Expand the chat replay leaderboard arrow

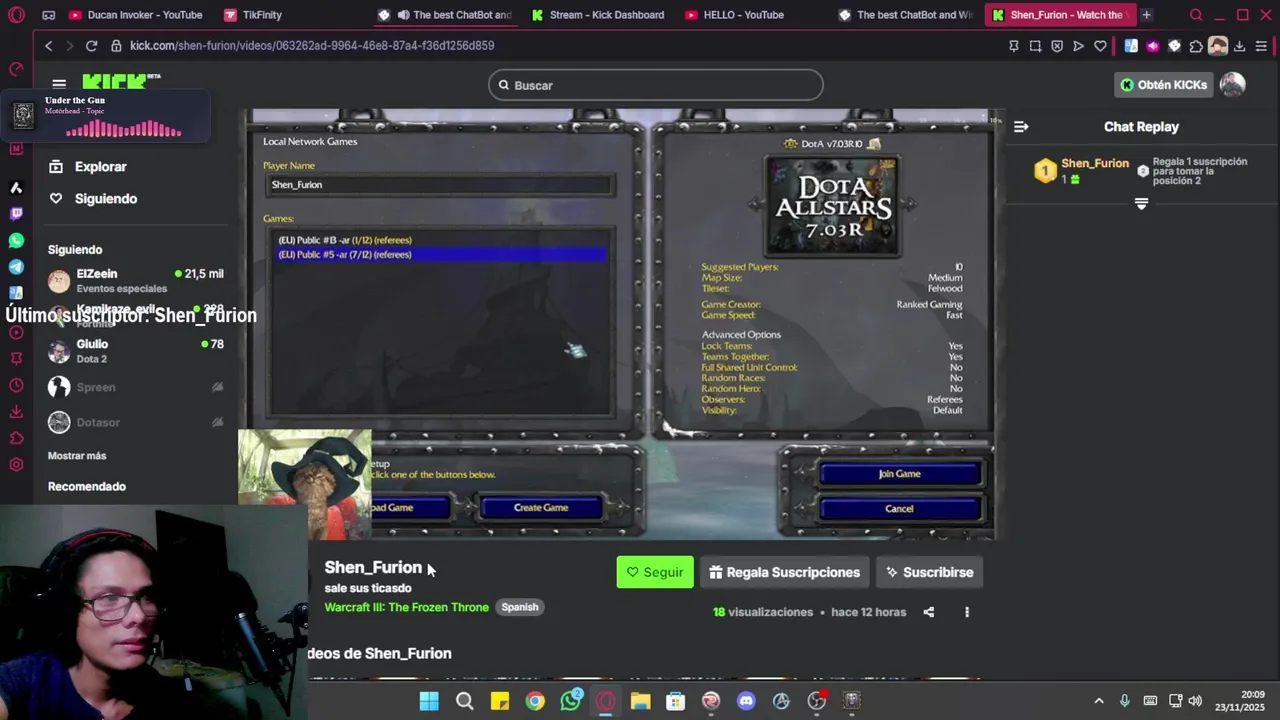pos(1141,204)
